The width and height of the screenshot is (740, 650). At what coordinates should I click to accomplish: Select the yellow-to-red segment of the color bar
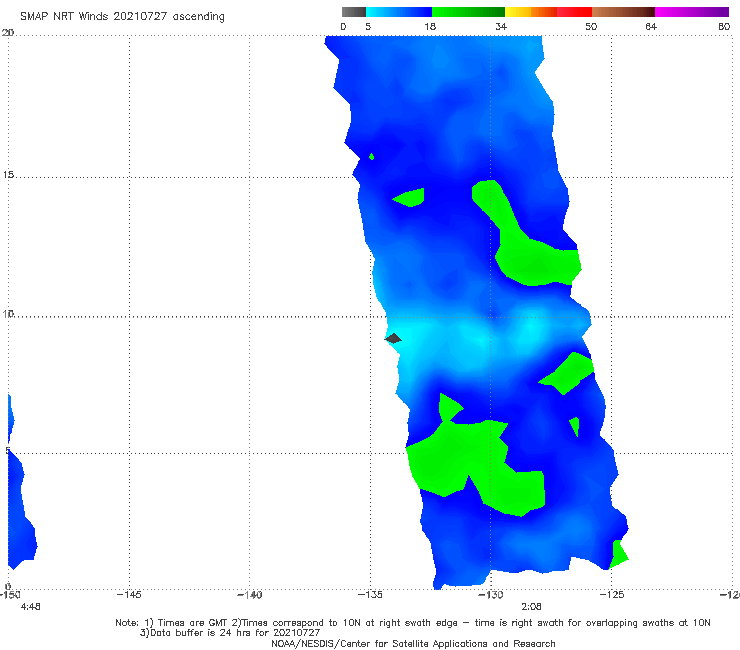[549, 12]
